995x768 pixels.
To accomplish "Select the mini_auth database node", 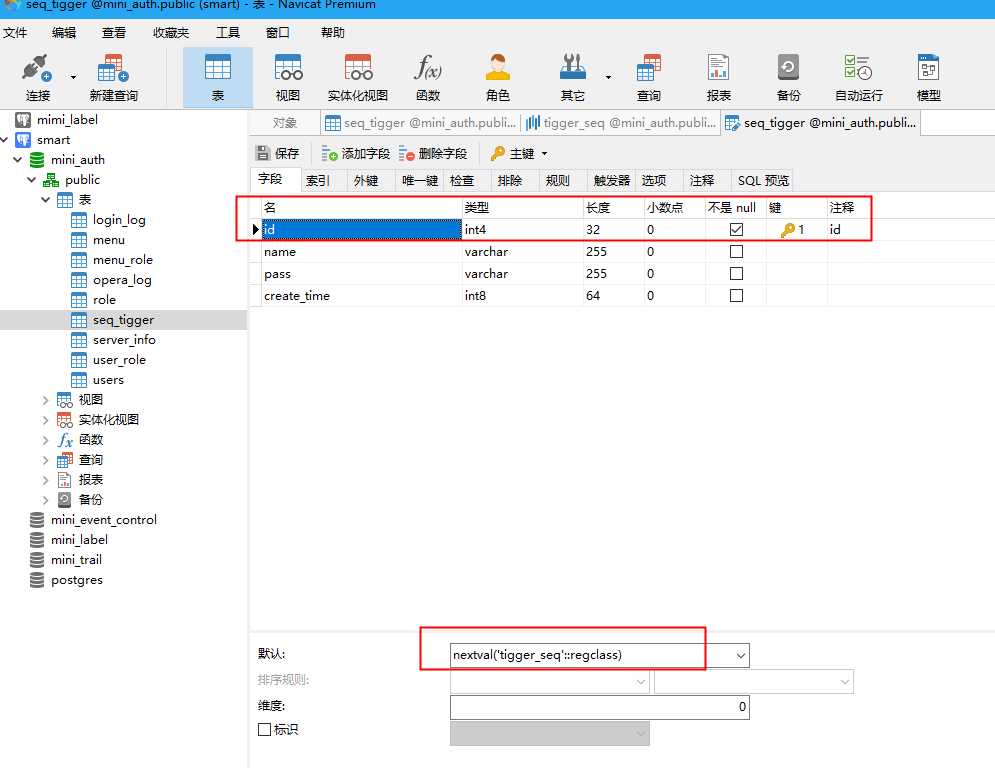I will click(77, 159).
